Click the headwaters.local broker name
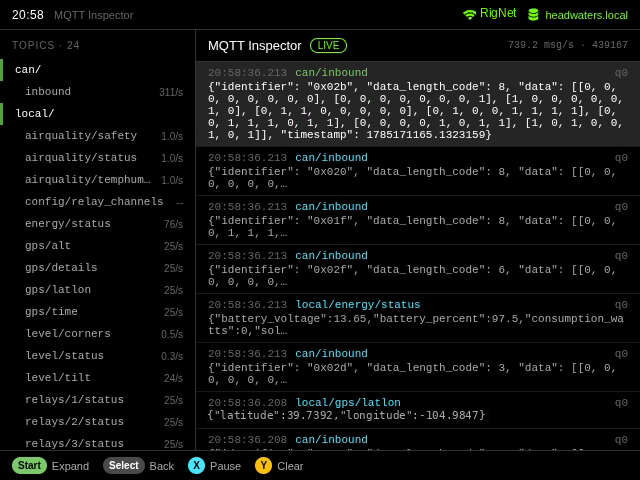640x480 pixels. (x=587, y=16)
